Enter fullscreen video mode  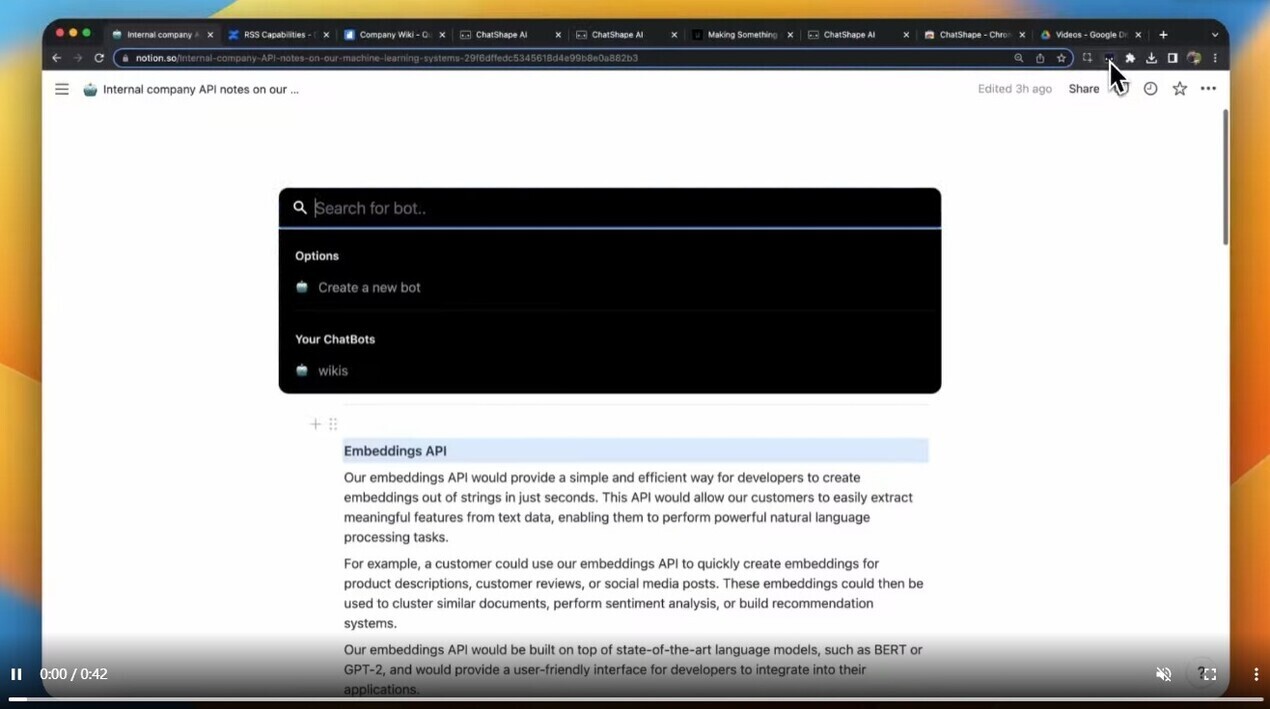click(x=1208, y=674)
